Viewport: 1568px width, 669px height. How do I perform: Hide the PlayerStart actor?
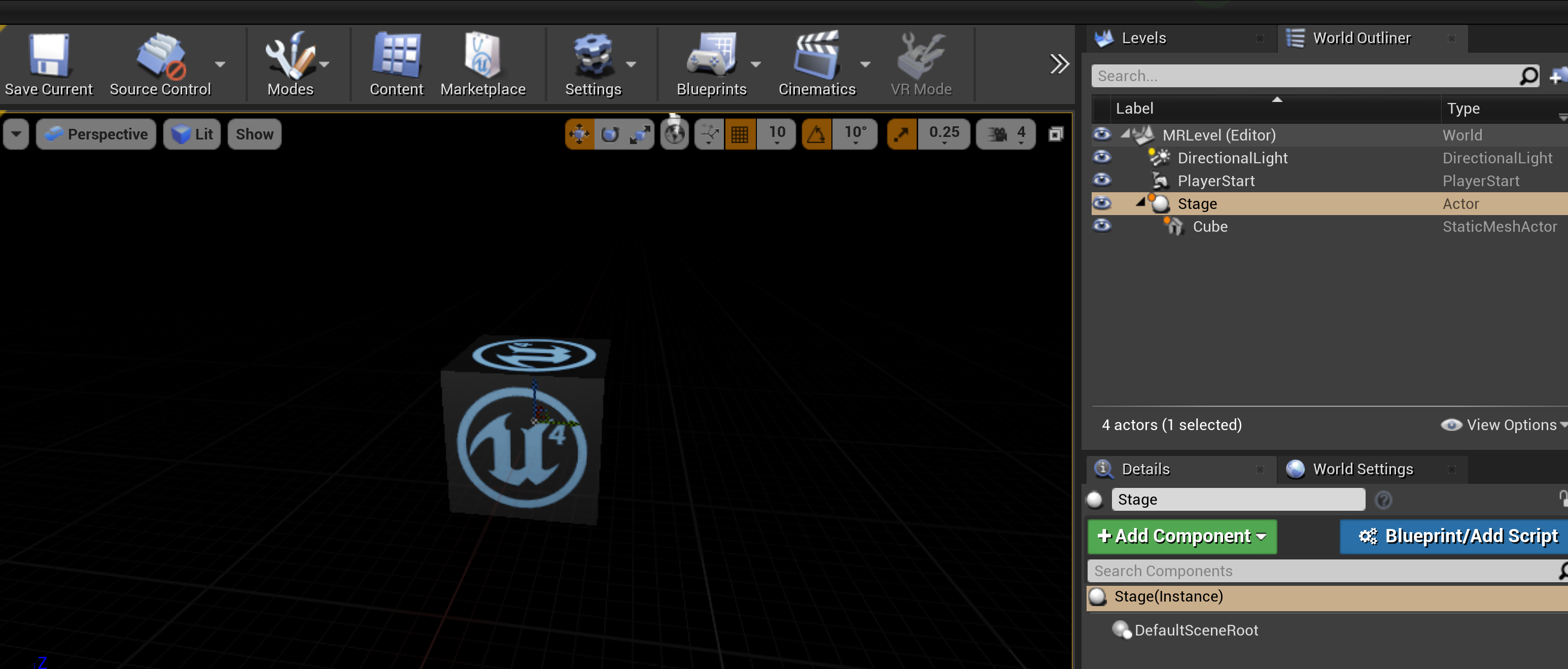(x=1102, y=180)
